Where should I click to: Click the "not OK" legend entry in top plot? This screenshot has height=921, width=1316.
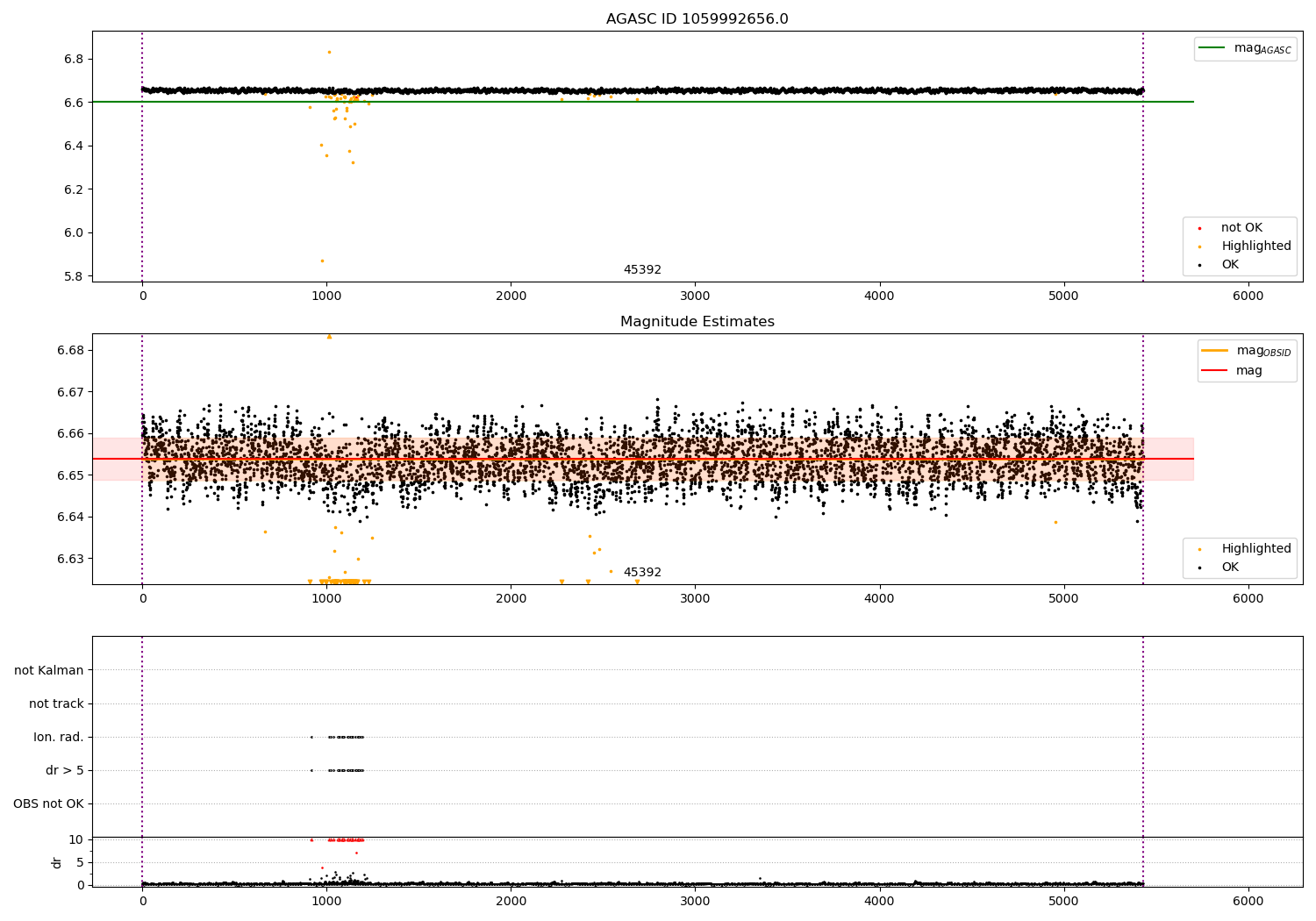coord(1241,228)
